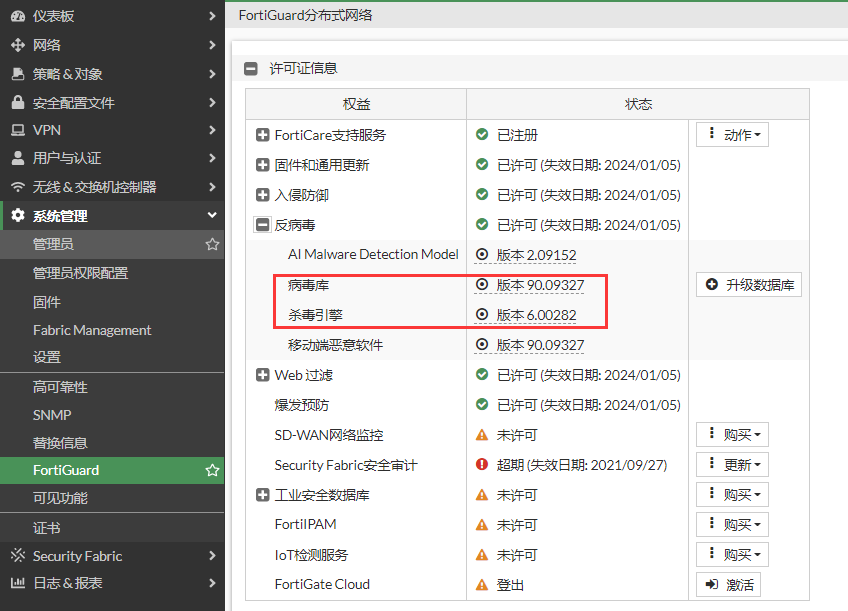Click the 激活 button for FortiGate Cloud
Image resolution: width=848 pixels, height=611 pixels.
click(x=727, y=585)
